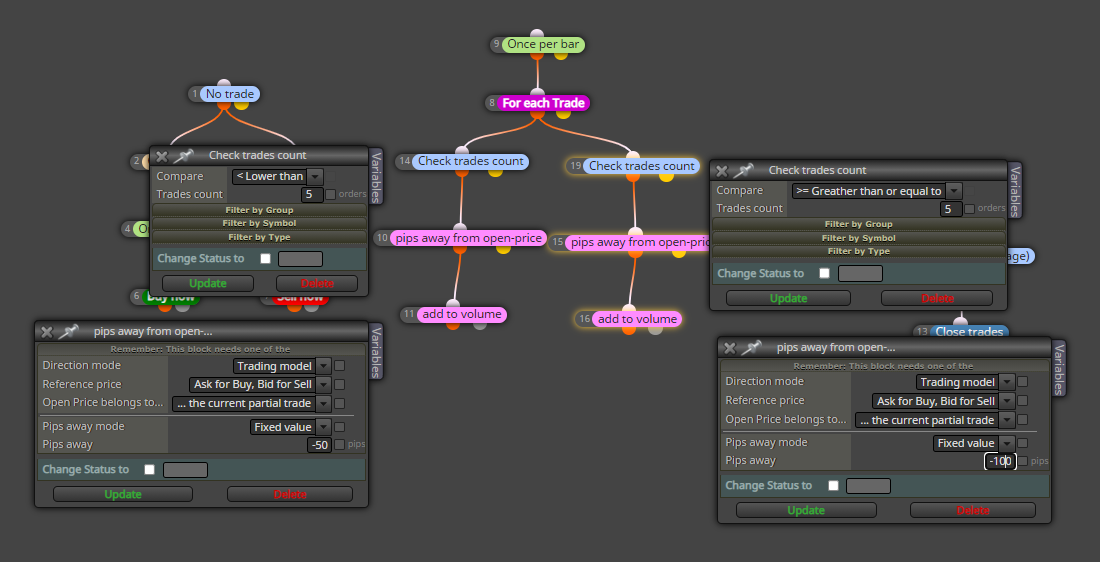1100x562 pixels.
Task: Enable Change Status in -50 pips panel
Action: [x=149, y=469]
